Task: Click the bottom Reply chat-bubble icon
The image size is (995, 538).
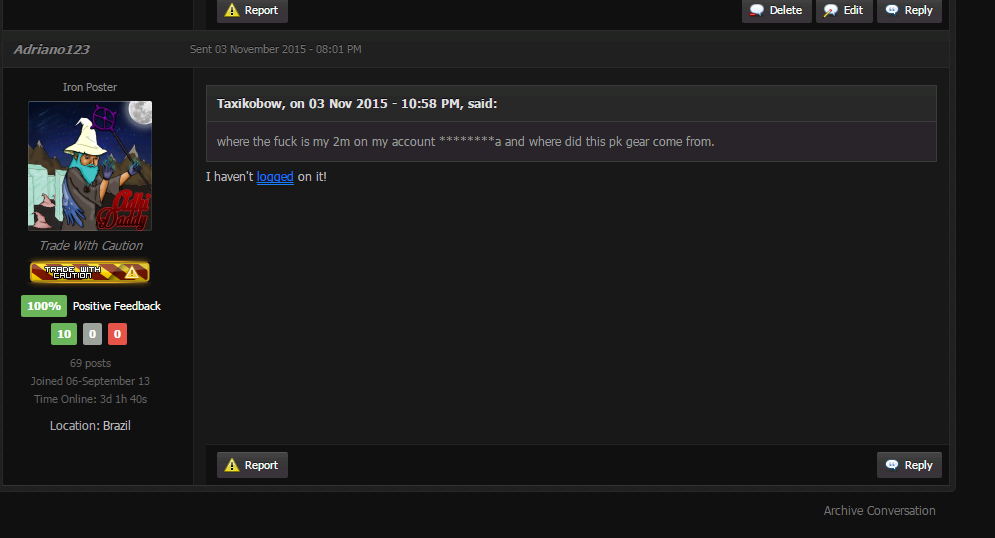Action: (892, 465)
